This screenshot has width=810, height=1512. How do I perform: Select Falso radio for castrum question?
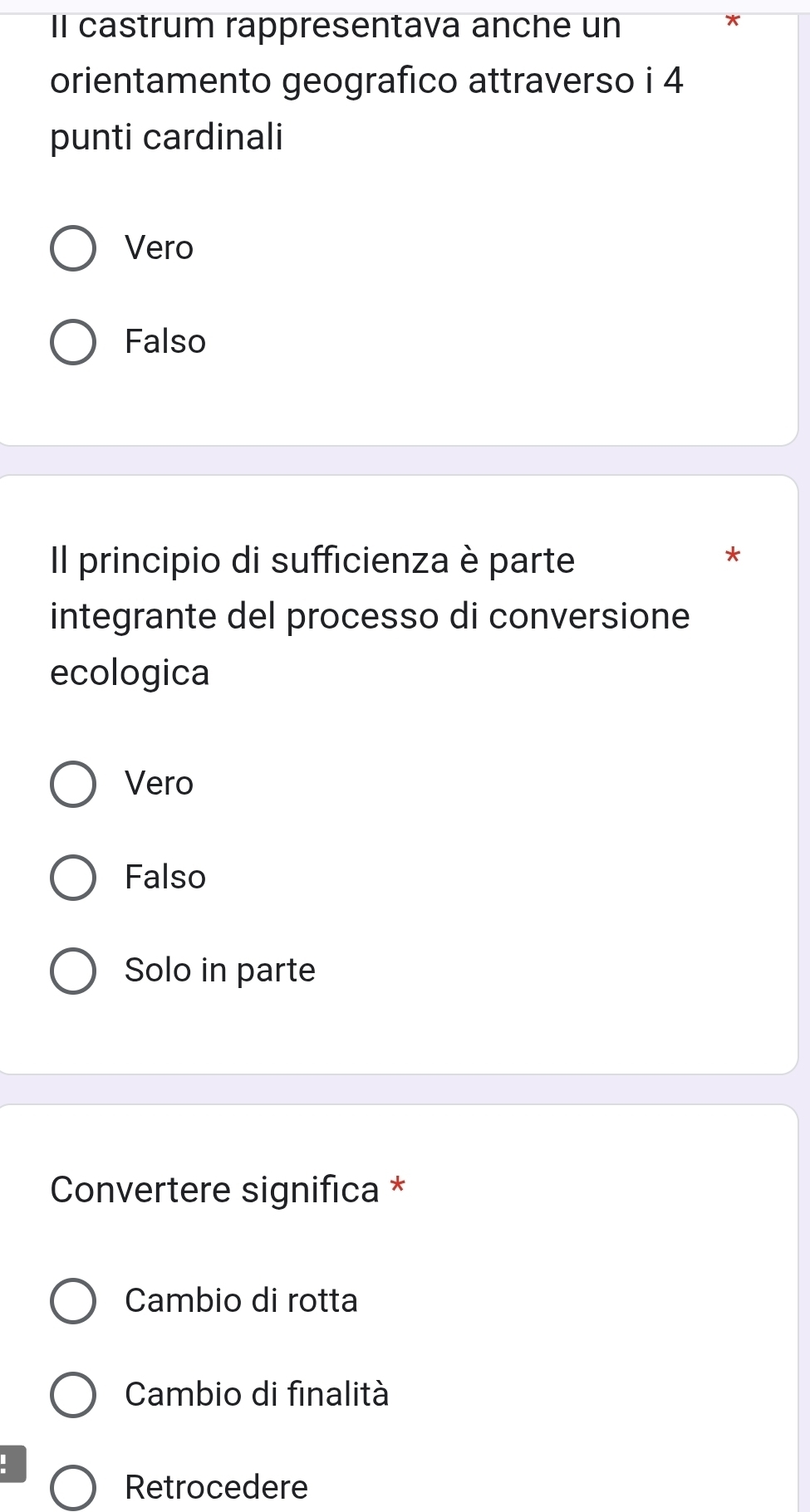pos(73,342)
